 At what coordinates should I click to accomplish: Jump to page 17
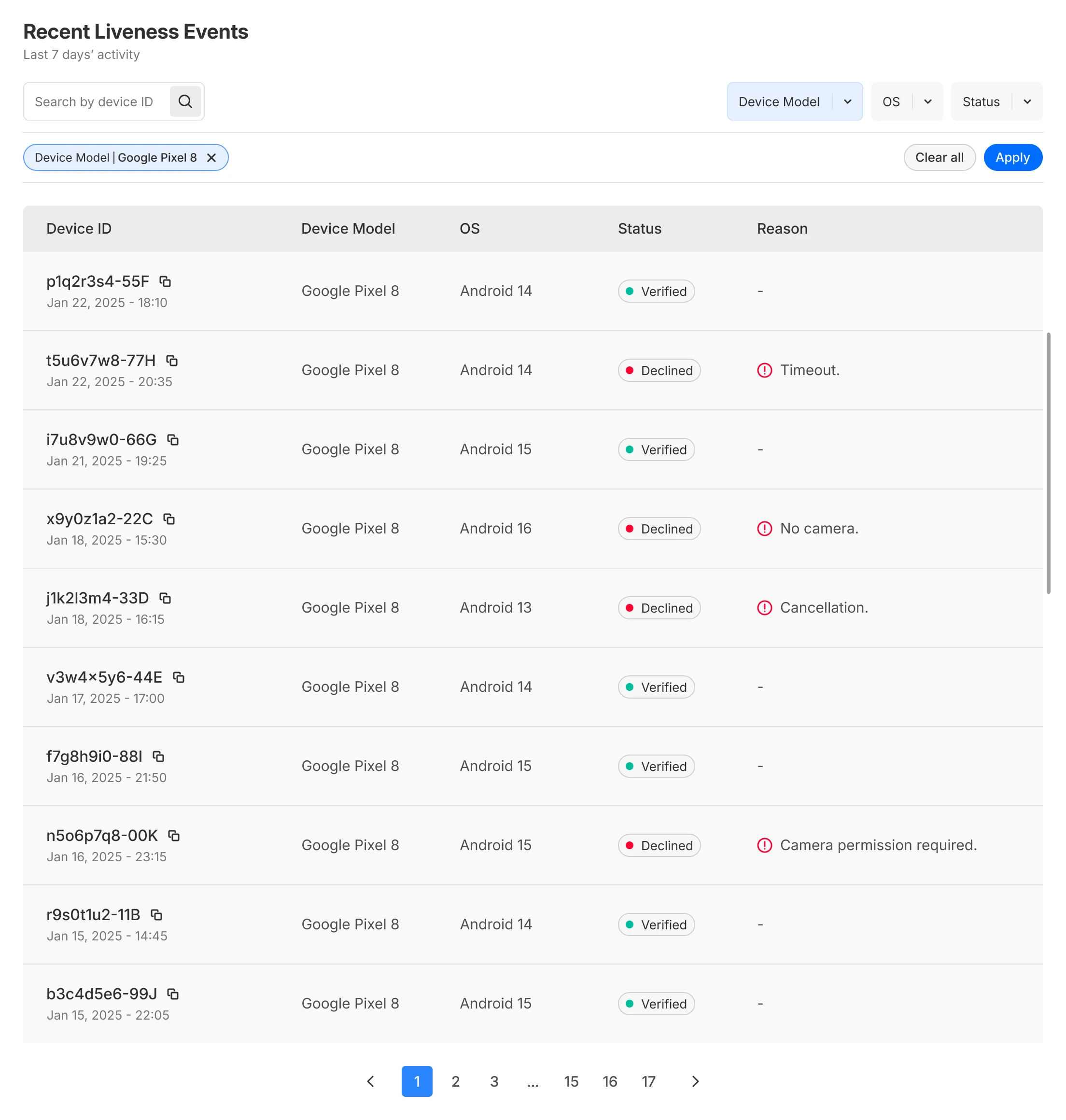pyautogui.click(x=648, y=1081)
